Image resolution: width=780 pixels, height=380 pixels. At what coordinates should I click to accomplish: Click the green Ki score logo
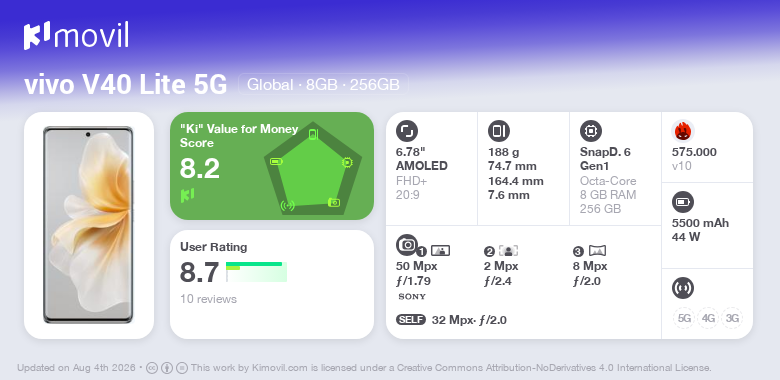point(187,195)
